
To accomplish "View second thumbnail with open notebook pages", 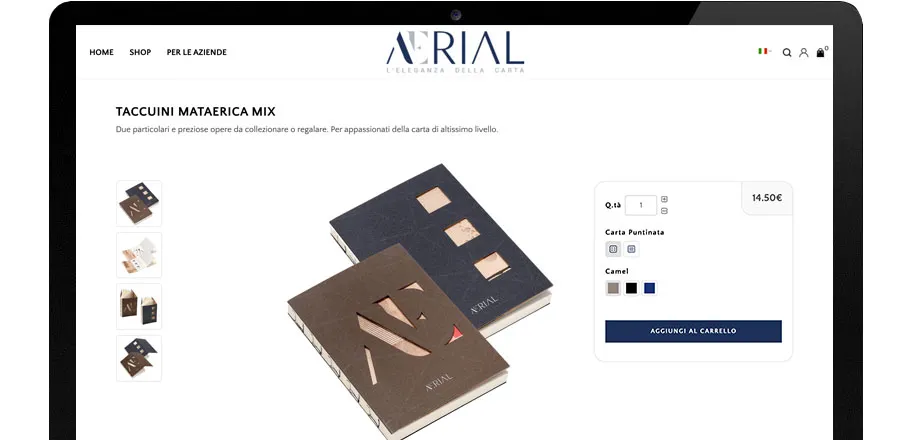I will pos(139,255).
